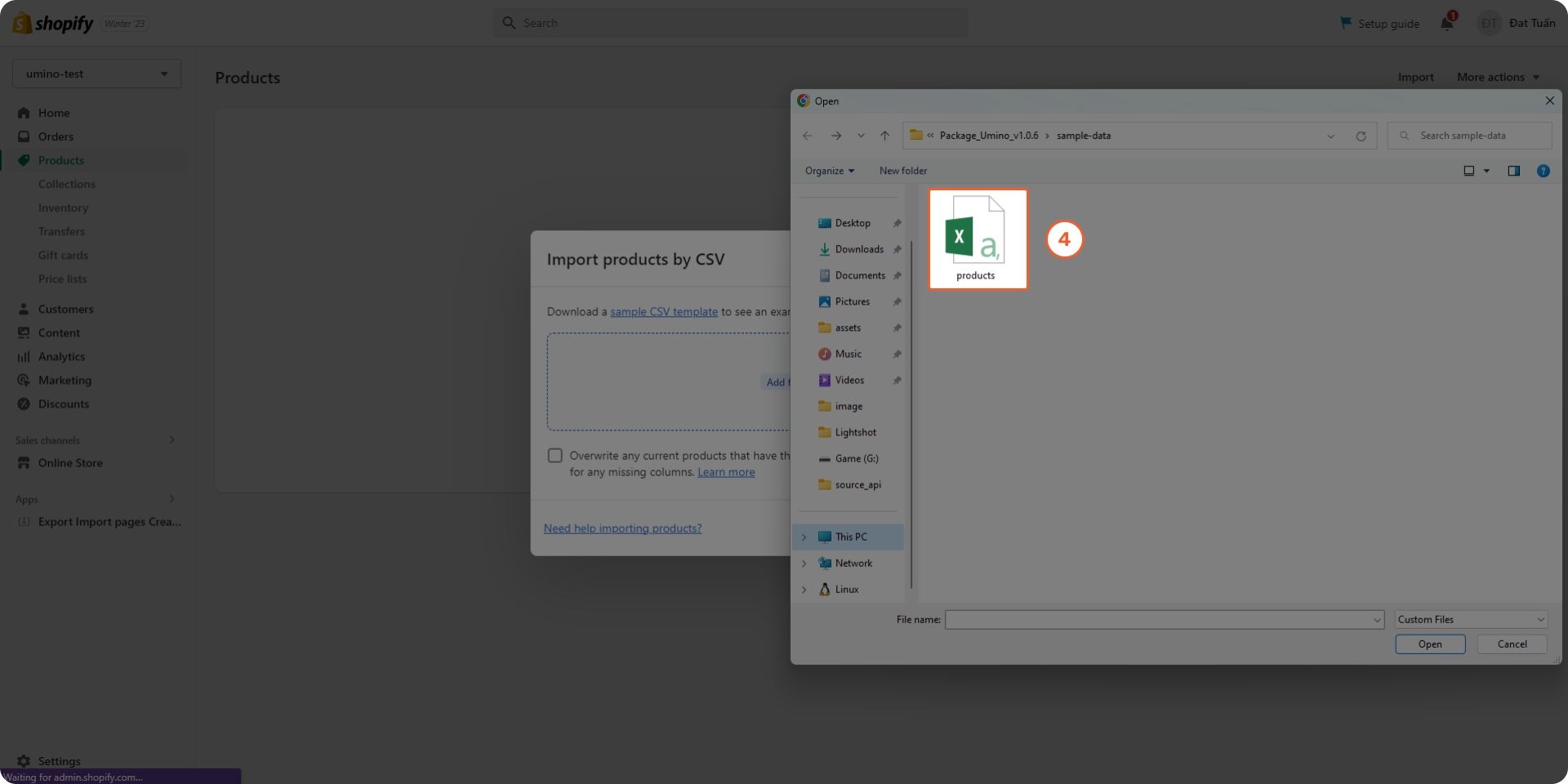
Task: Toggle the preview pane icon
Action: click(1513, 171)
